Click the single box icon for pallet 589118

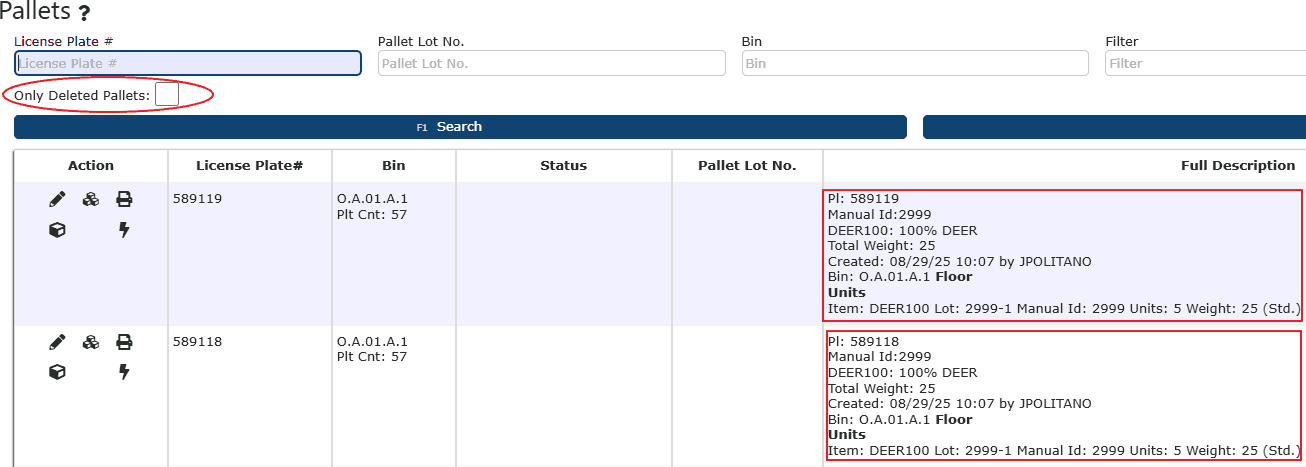(57, 372)
